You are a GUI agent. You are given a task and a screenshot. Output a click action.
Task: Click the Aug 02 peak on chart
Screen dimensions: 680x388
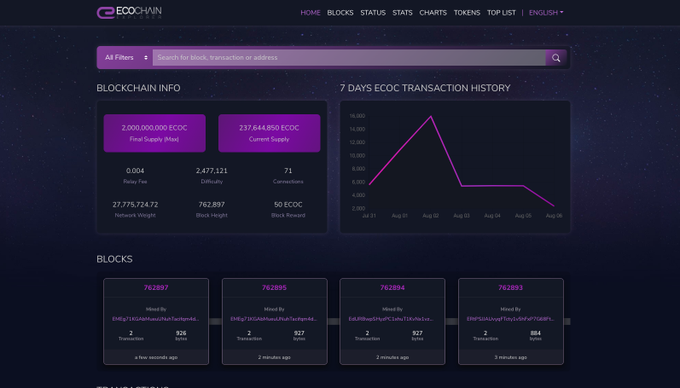[431, 116]
